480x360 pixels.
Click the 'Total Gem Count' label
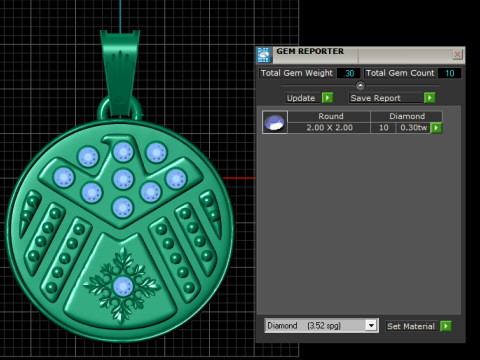[x=400, y=73]
